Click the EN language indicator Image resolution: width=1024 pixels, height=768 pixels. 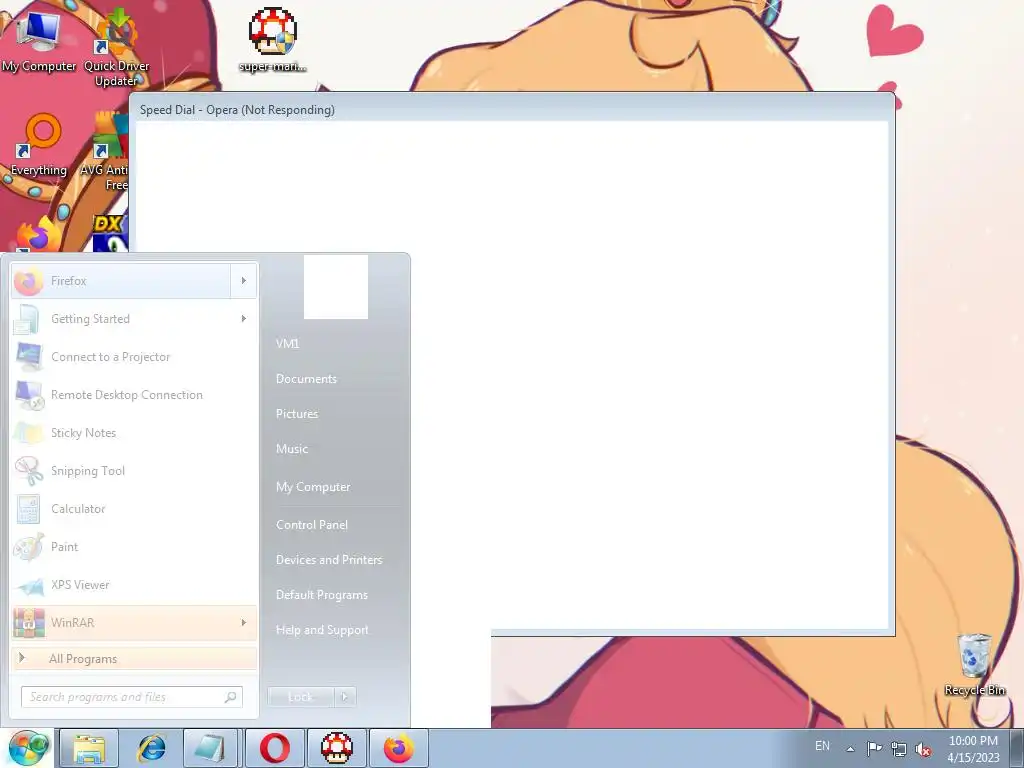pyautogui.click(x=822, y=746)
